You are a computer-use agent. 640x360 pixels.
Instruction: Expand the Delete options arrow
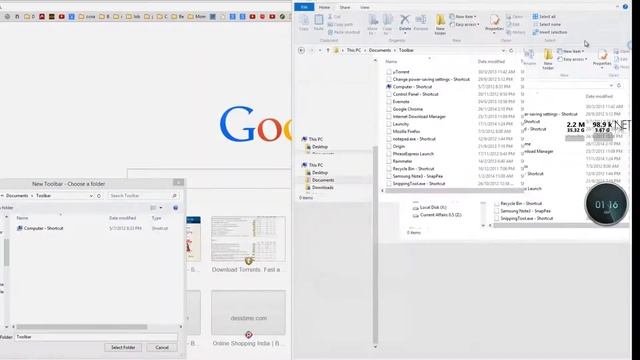coord(405,33)
